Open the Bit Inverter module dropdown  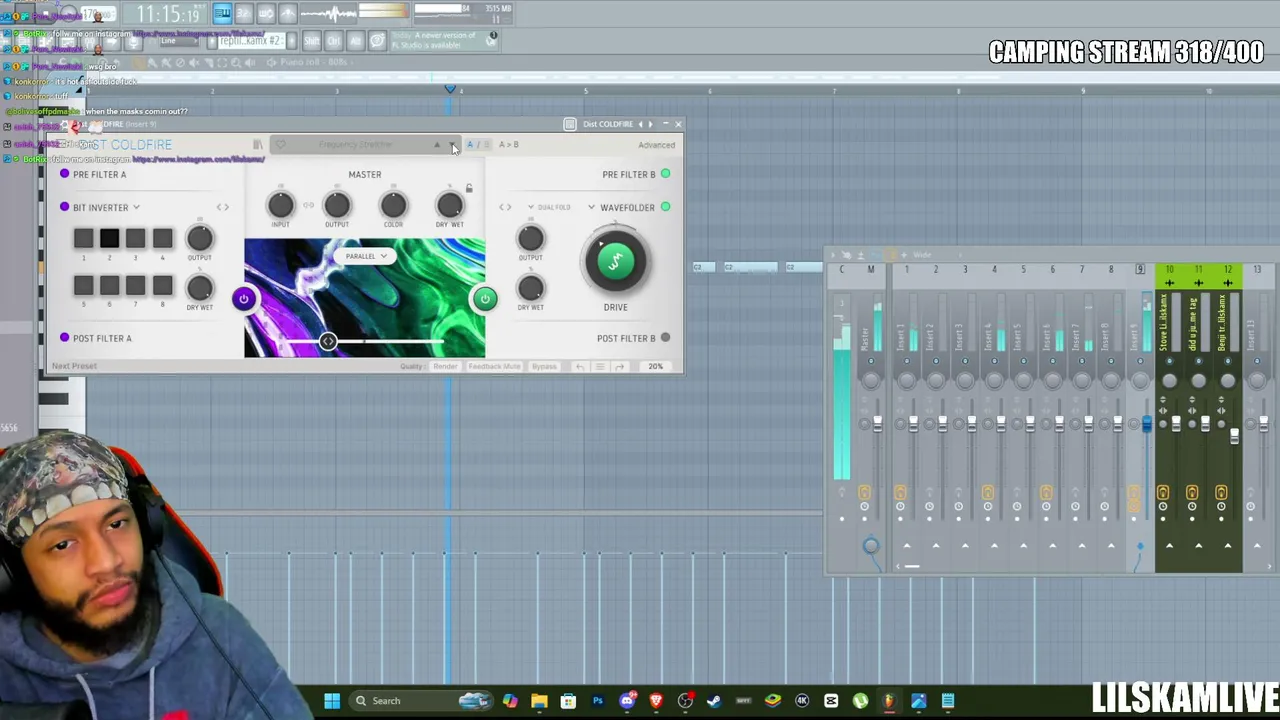(x=136, y=208)
